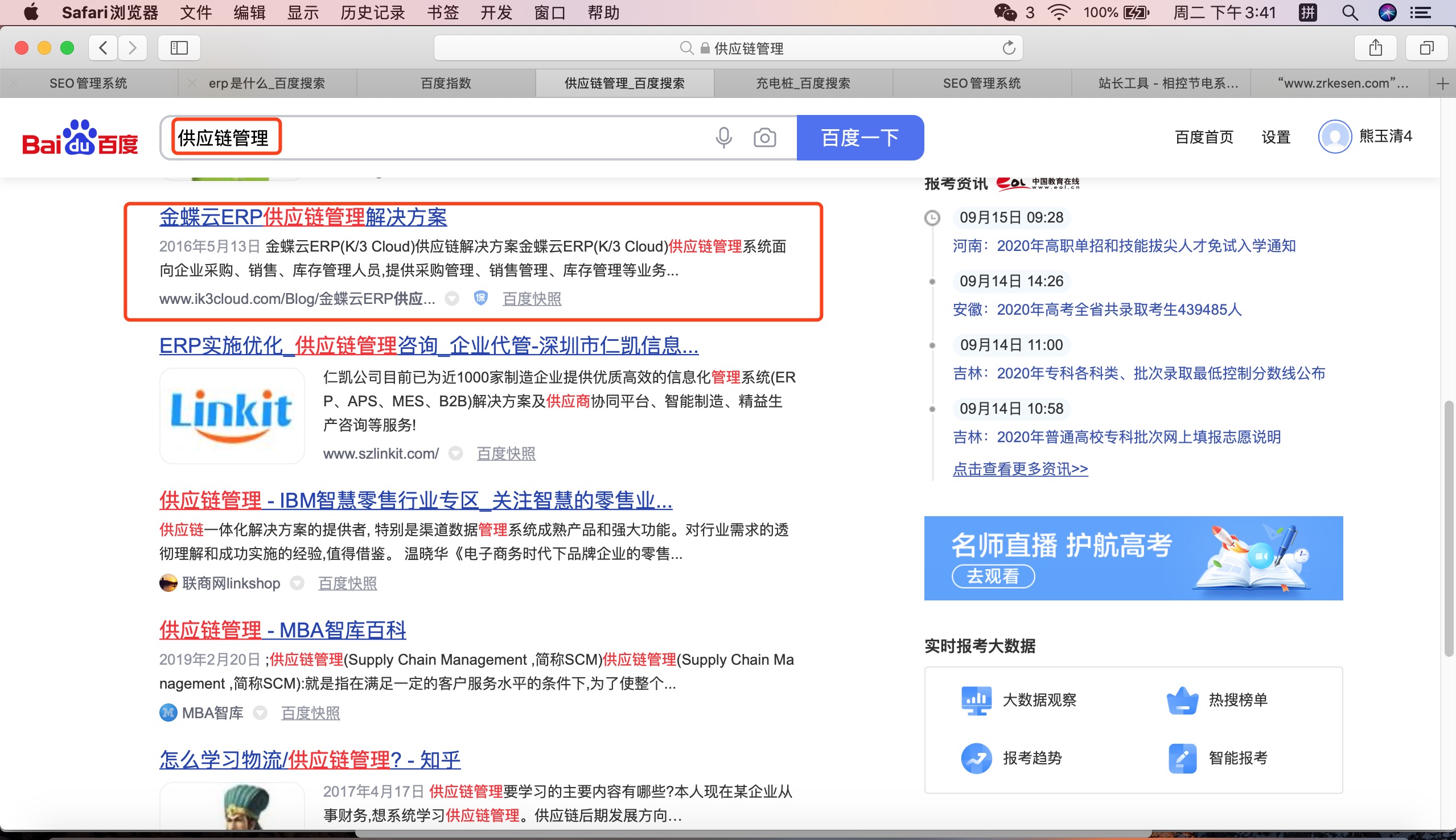1456x840 pixels.
Task: Open 大数据观察 icon
Action: [976, 700]
